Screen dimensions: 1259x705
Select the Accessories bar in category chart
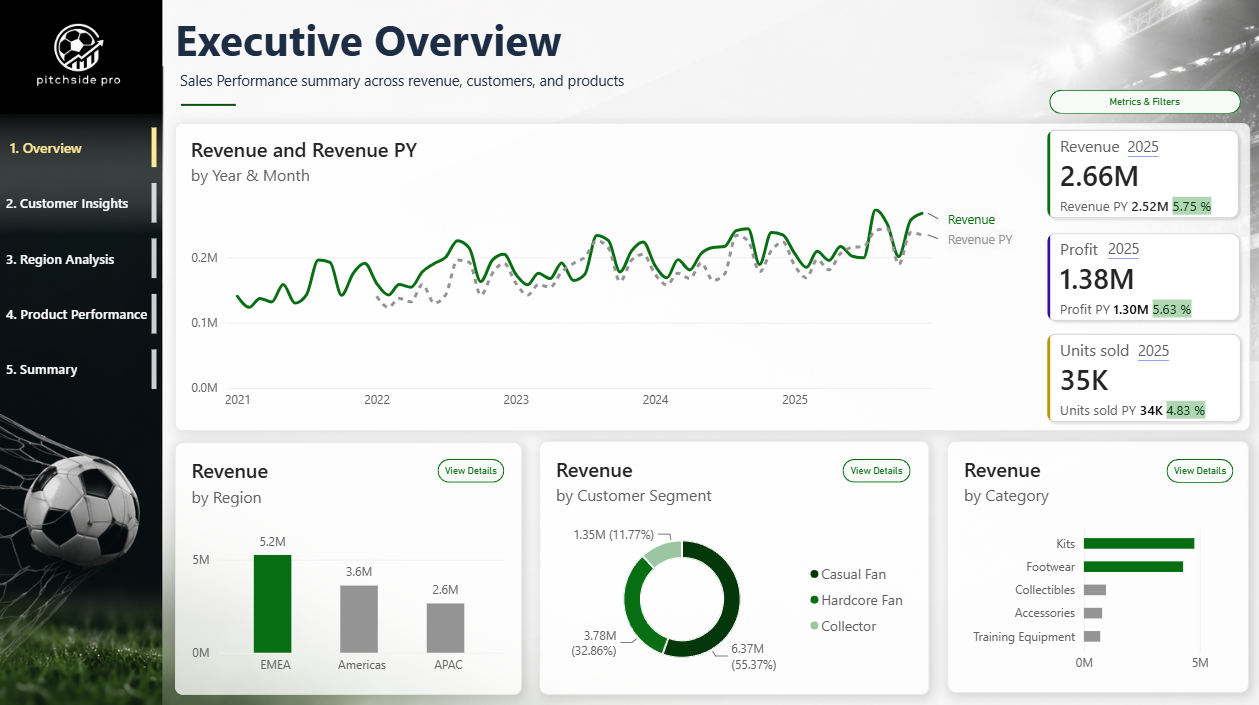click(1093, 613)
